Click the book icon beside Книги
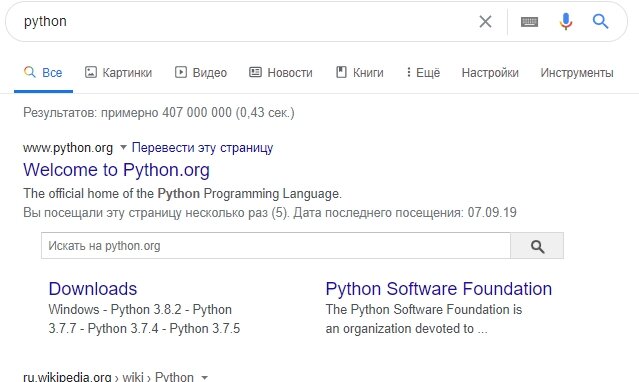639x382 pixels. pyautogui.click(x=341, y=73)
